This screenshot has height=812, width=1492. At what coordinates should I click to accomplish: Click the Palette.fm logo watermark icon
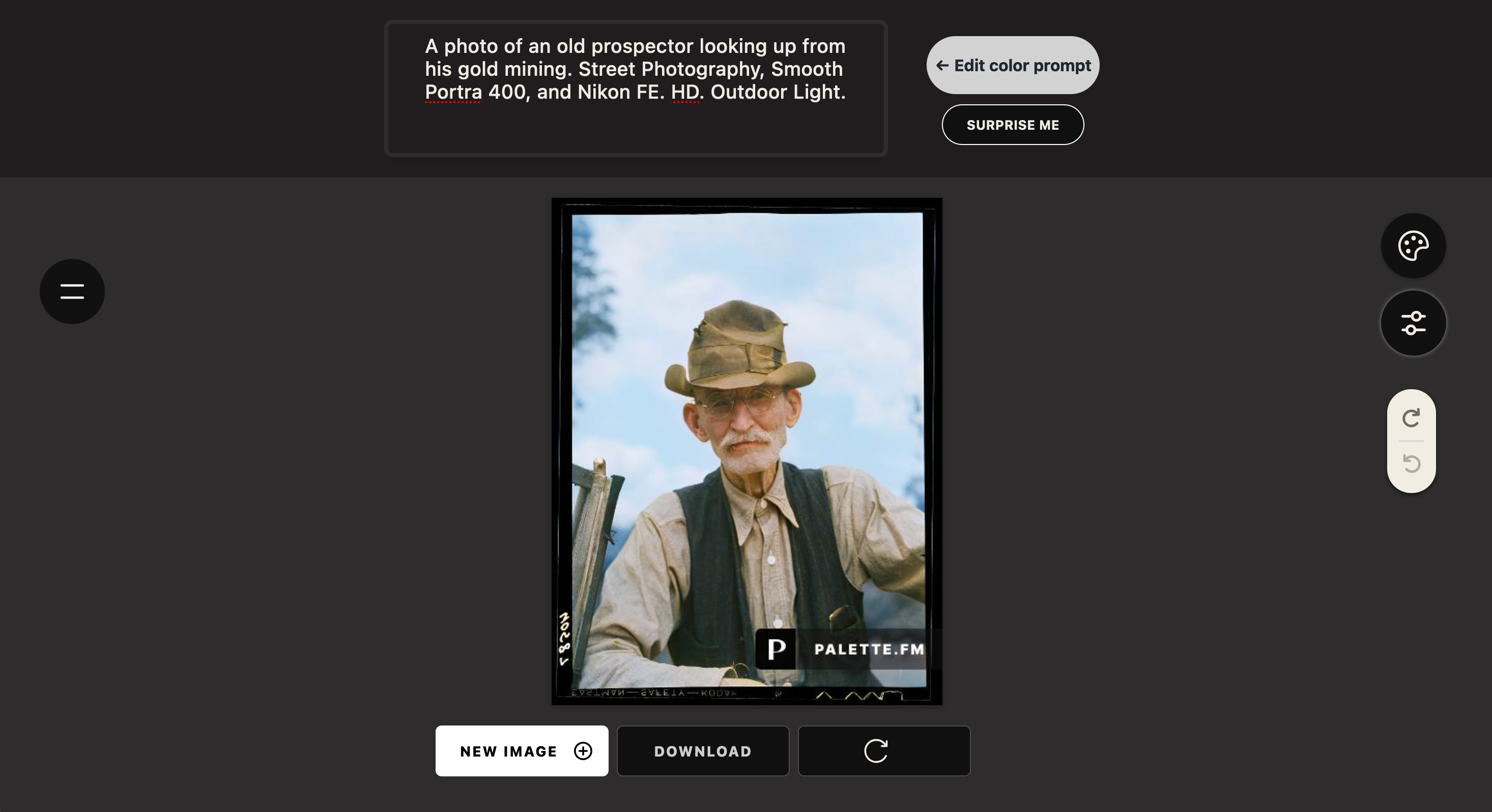[778, 649]
